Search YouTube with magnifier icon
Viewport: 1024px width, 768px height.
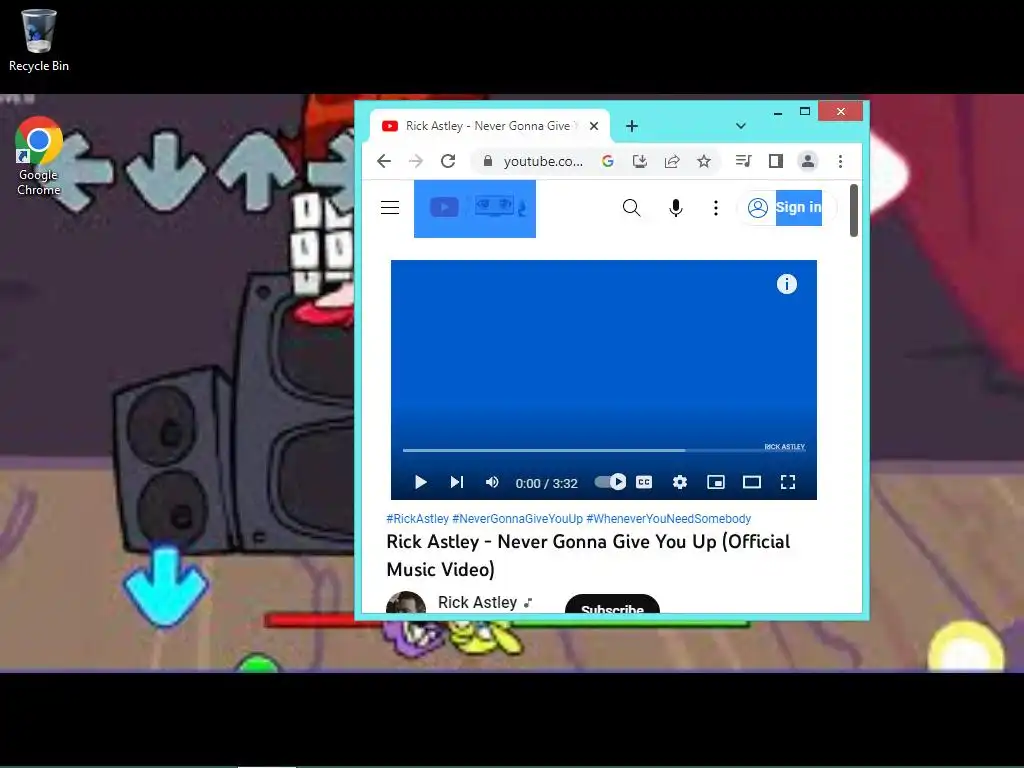point(632,208)
